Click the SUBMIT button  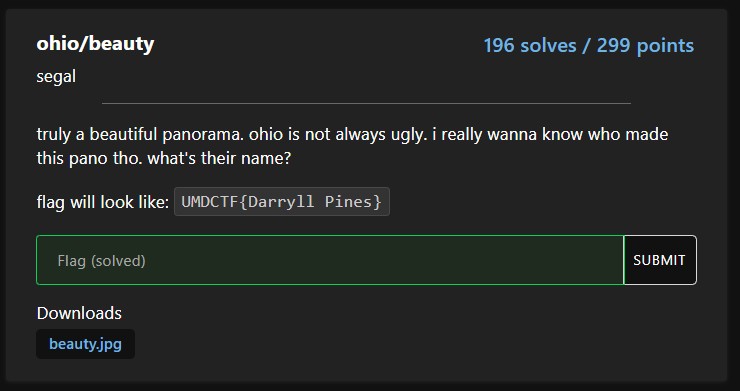click(x=660, y=260)
